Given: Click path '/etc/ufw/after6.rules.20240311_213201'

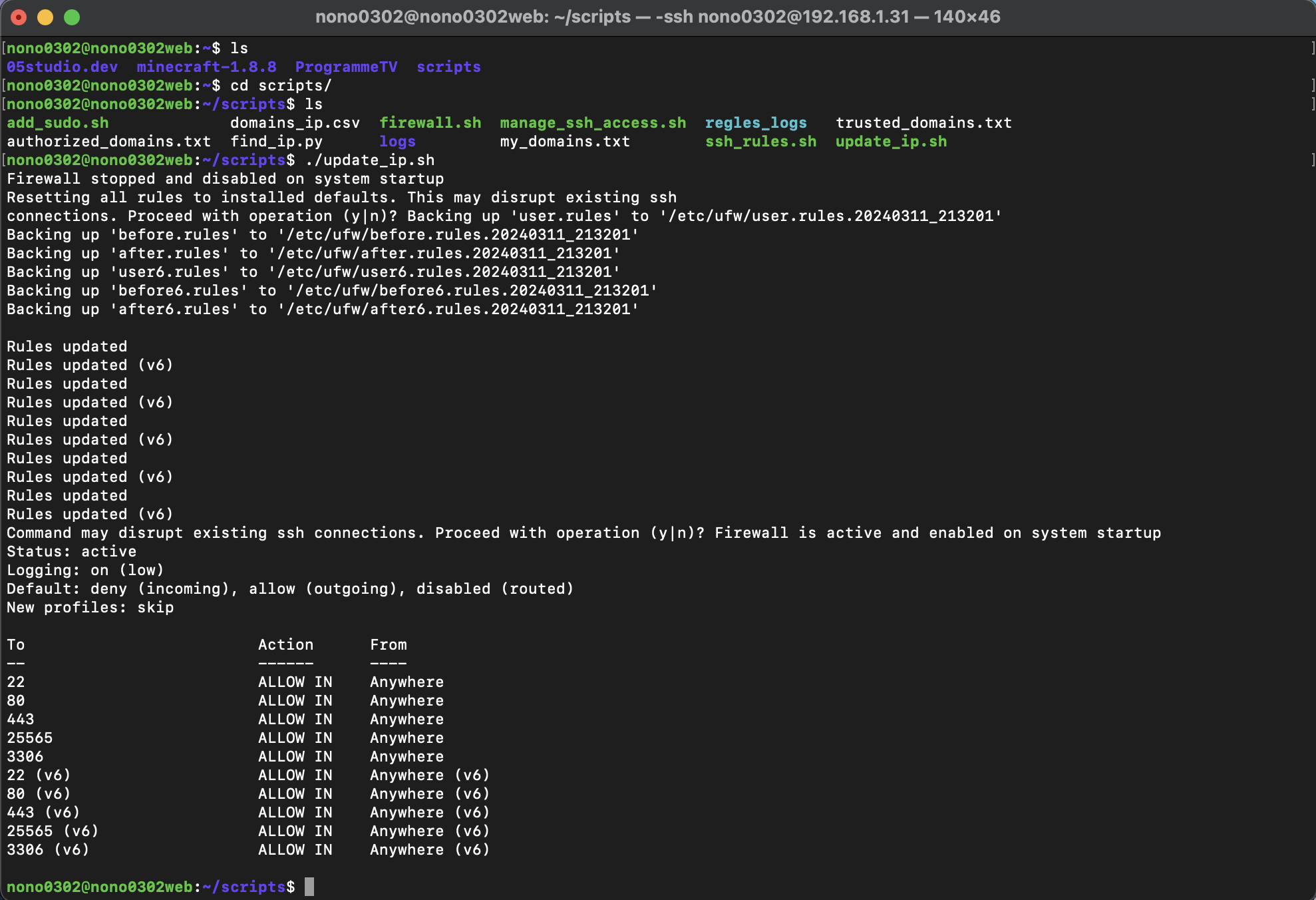Looking at the screenshot, I should (458, 309).
